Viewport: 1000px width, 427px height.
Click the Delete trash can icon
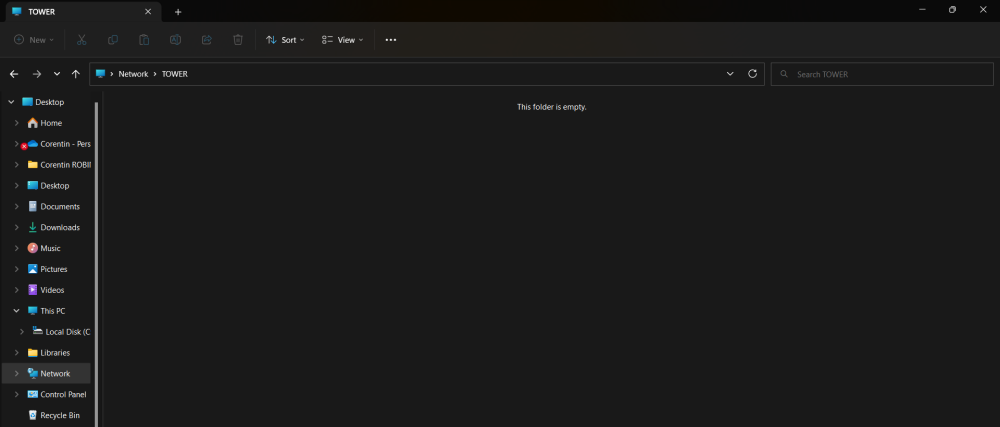click(x=238, y=40)
